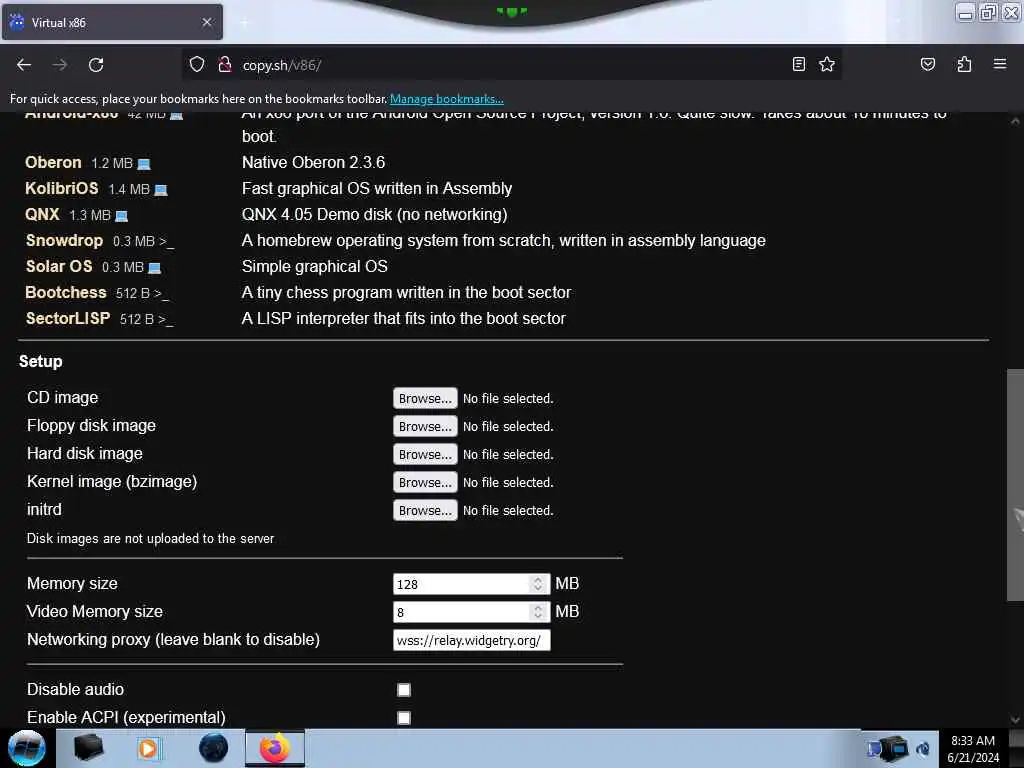Screen dimensions: 1024x768
Task: Click 'Native Oberon 2.3.6' description text
Action: click(313, 162)
